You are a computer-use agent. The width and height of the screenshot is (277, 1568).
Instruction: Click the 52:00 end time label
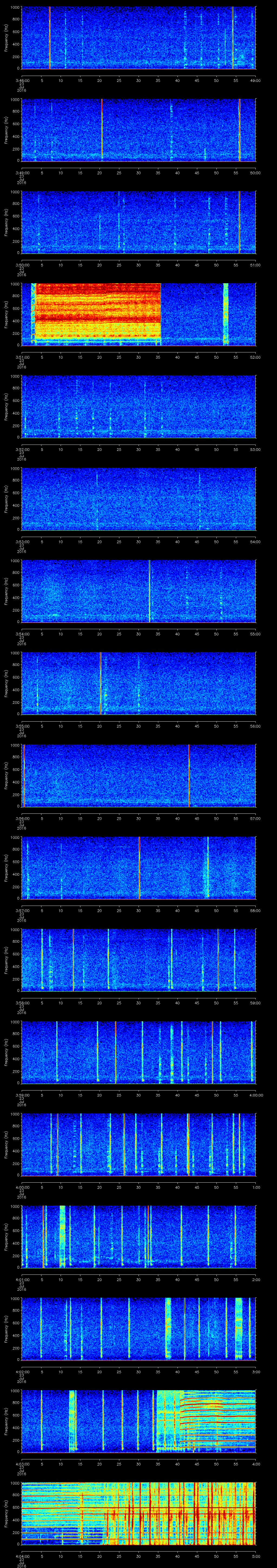255,357
